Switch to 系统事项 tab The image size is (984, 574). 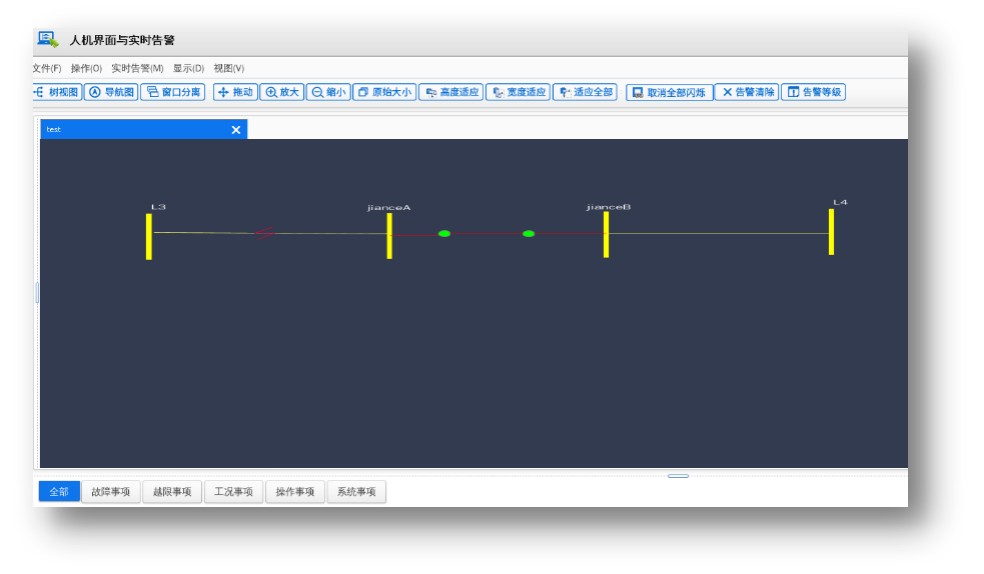pyautogui.click(x=356, y=492)
